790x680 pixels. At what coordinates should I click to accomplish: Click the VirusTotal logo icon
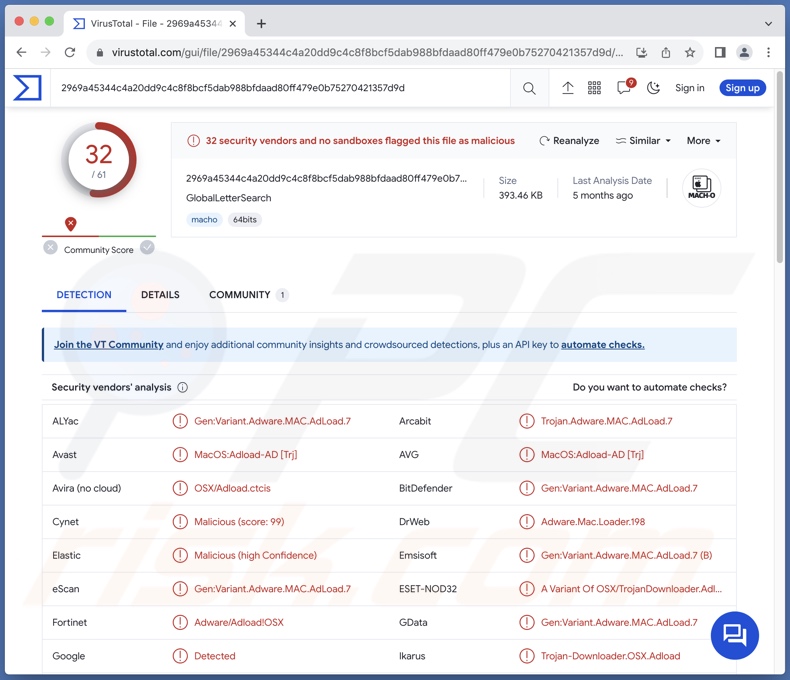click(27, 88)
